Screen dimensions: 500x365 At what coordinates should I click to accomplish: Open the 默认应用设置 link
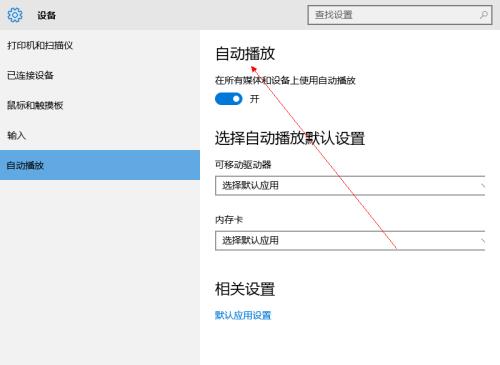click(x=243, y=315)
